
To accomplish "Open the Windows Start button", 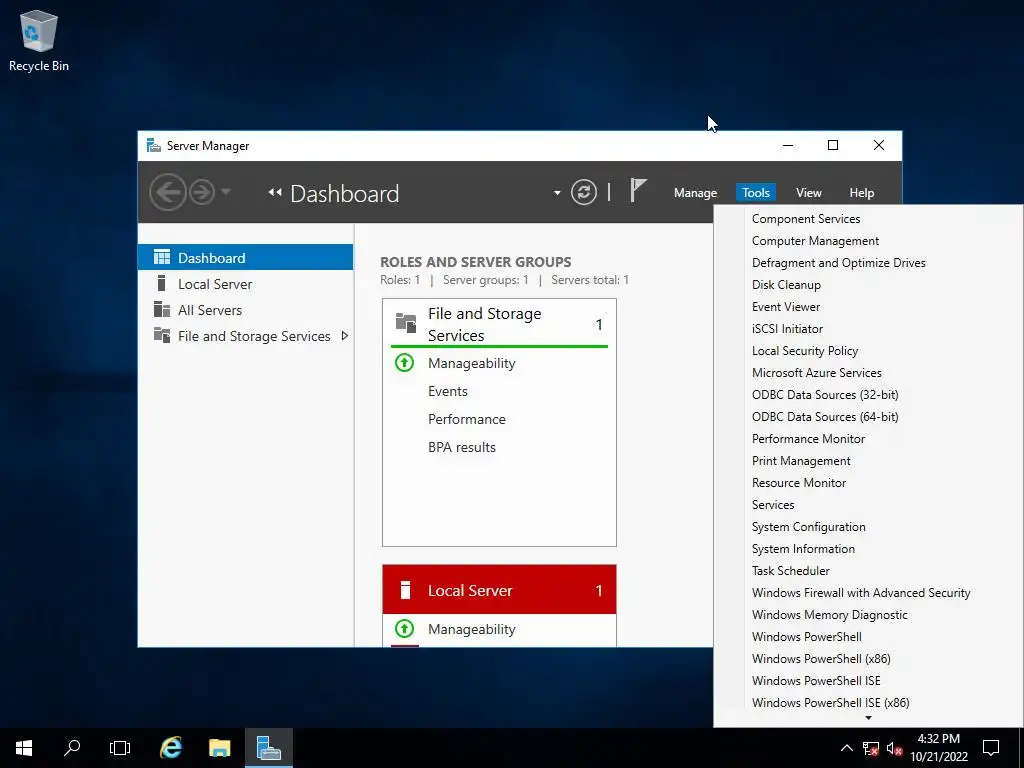I will point(24,748).
